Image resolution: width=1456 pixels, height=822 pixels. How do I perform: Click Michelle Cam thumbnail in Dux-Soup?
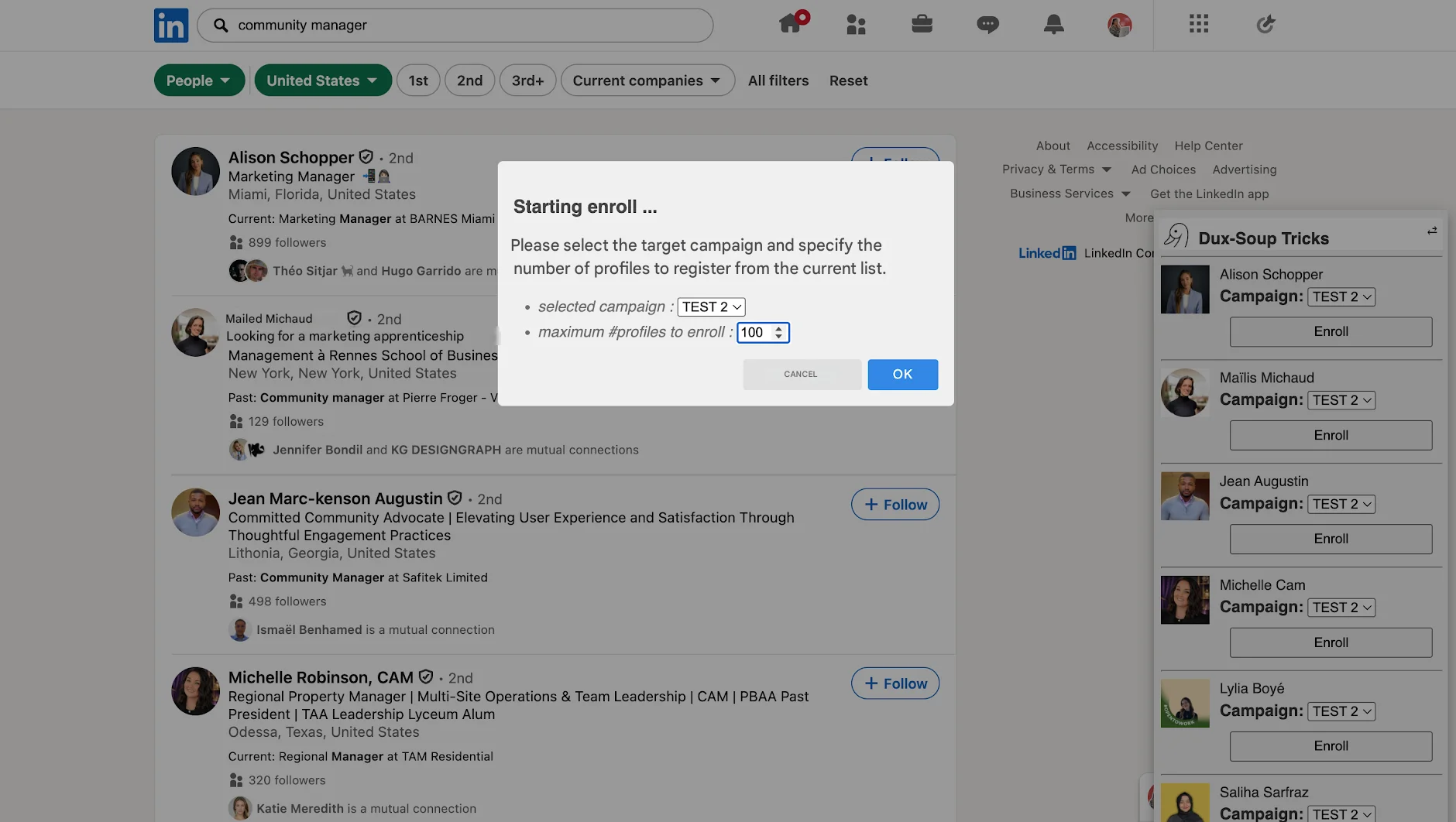(x=1185, y=600)
